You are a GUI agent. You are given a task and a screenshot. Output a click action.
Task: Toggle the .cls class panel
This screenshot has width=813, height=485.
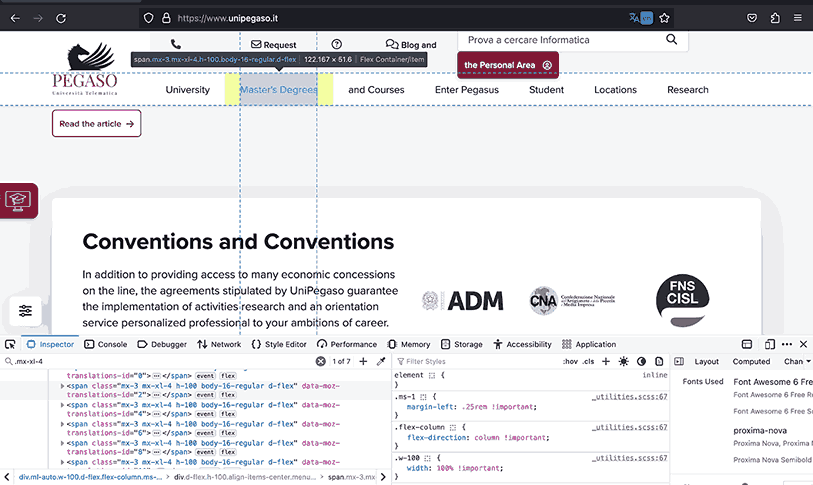click(x=588, y=361)
